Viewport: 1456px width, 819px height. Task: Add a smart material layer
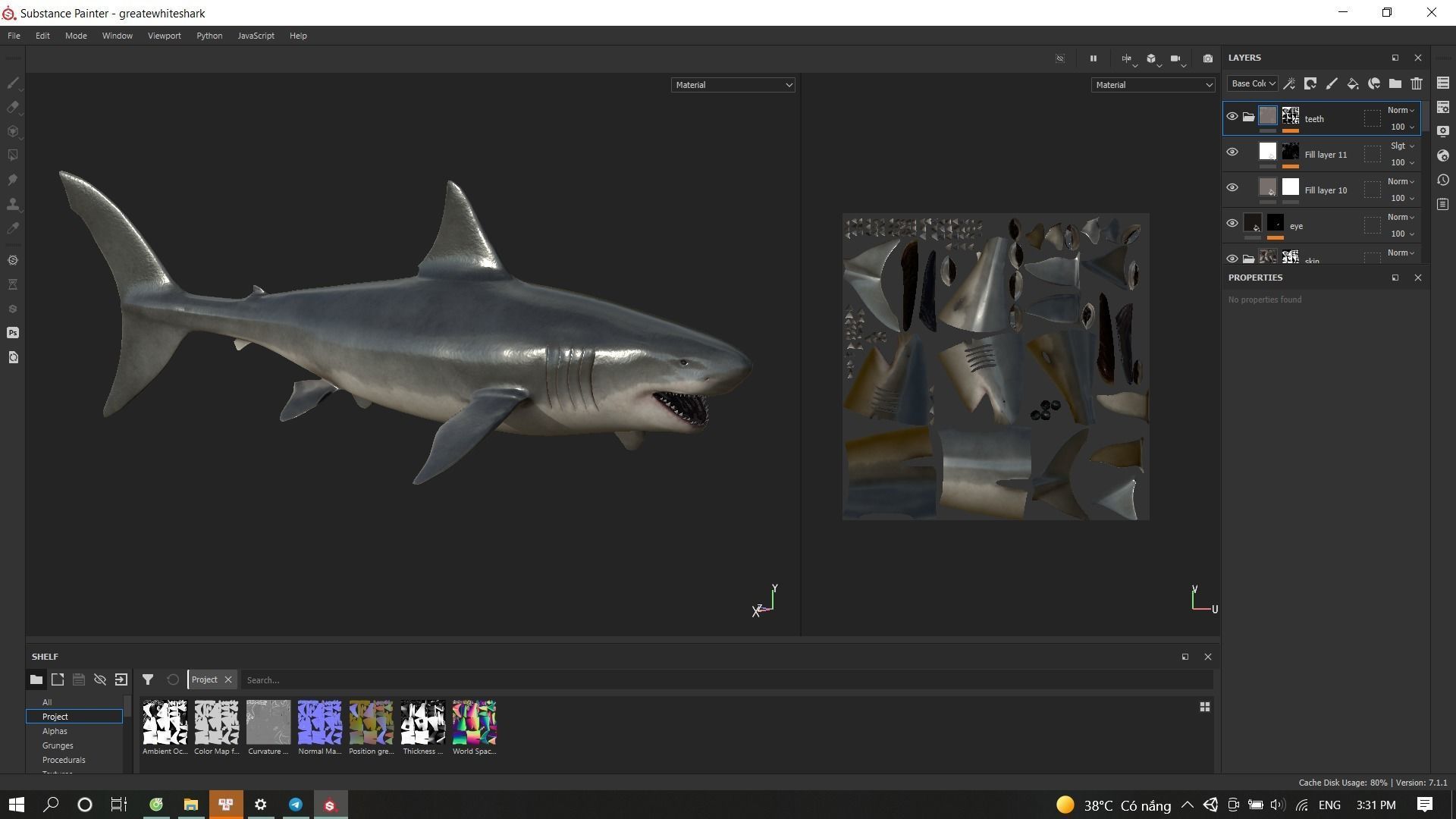tap(1374, 83)
